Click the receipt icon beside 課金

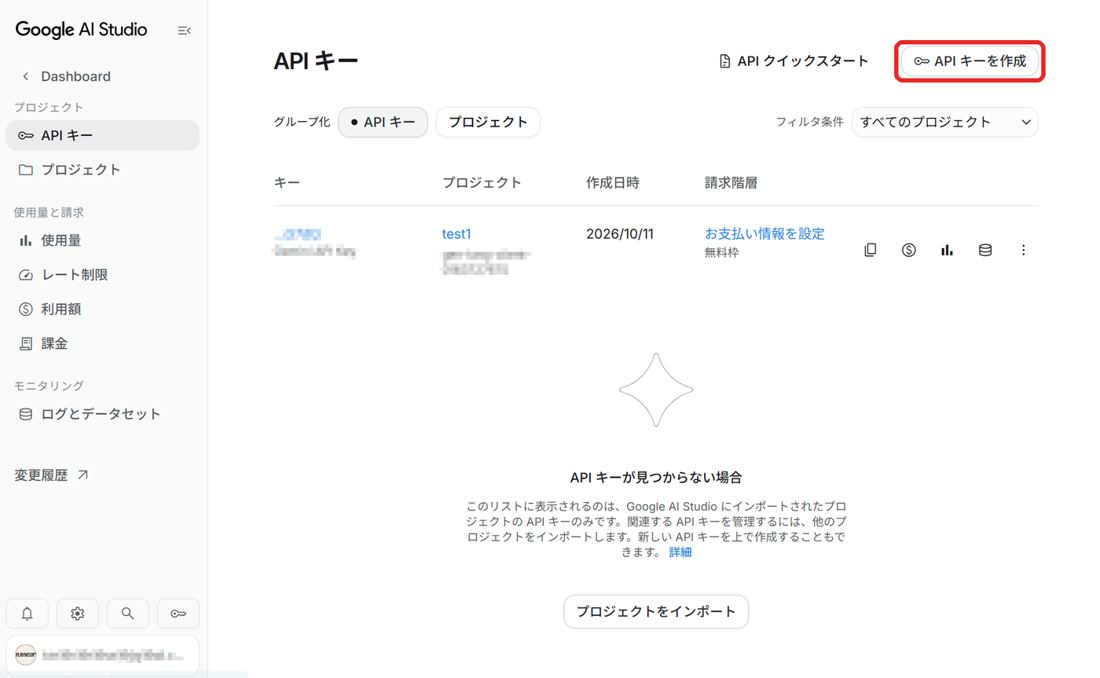pyautogui.click(x=26, y=343)
